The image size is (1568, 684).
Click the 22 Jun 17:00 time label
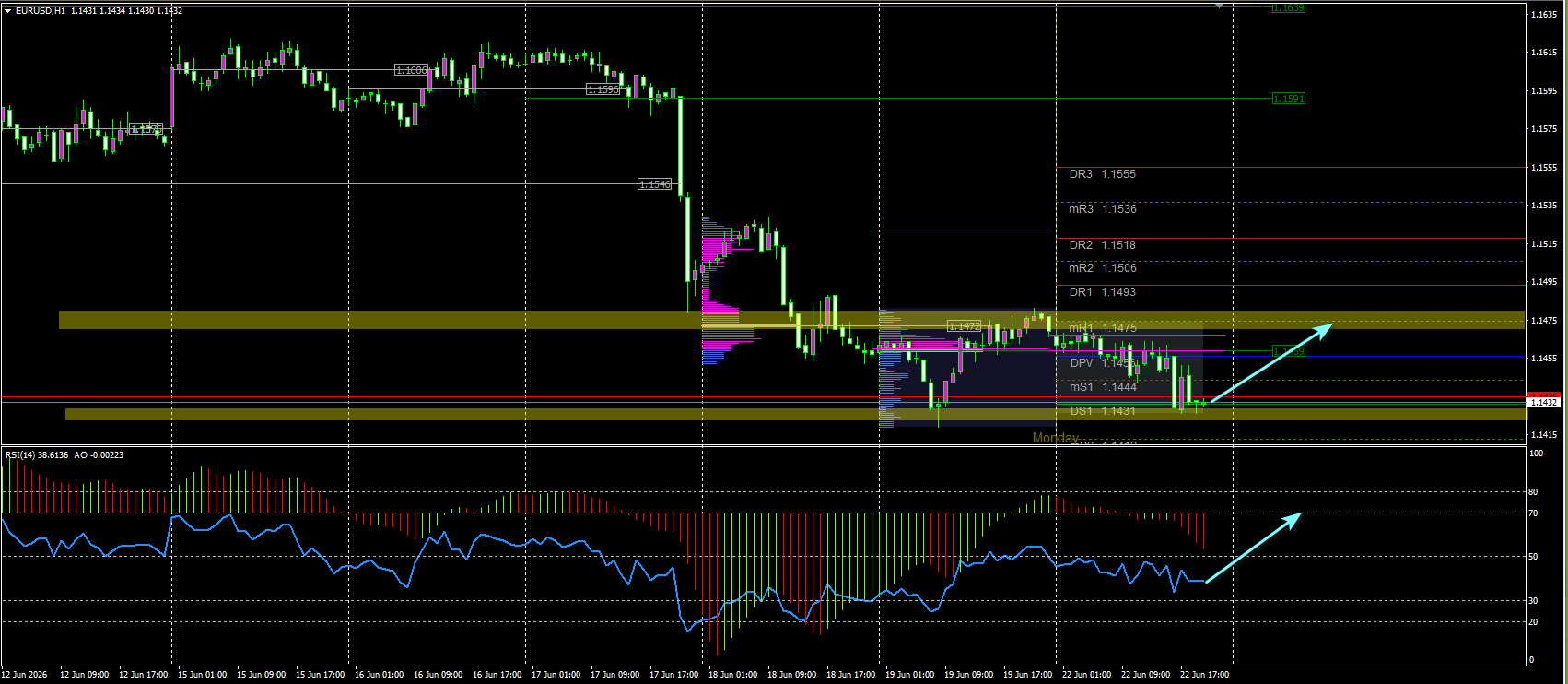pyautogui.click(x=1204, y=675)
